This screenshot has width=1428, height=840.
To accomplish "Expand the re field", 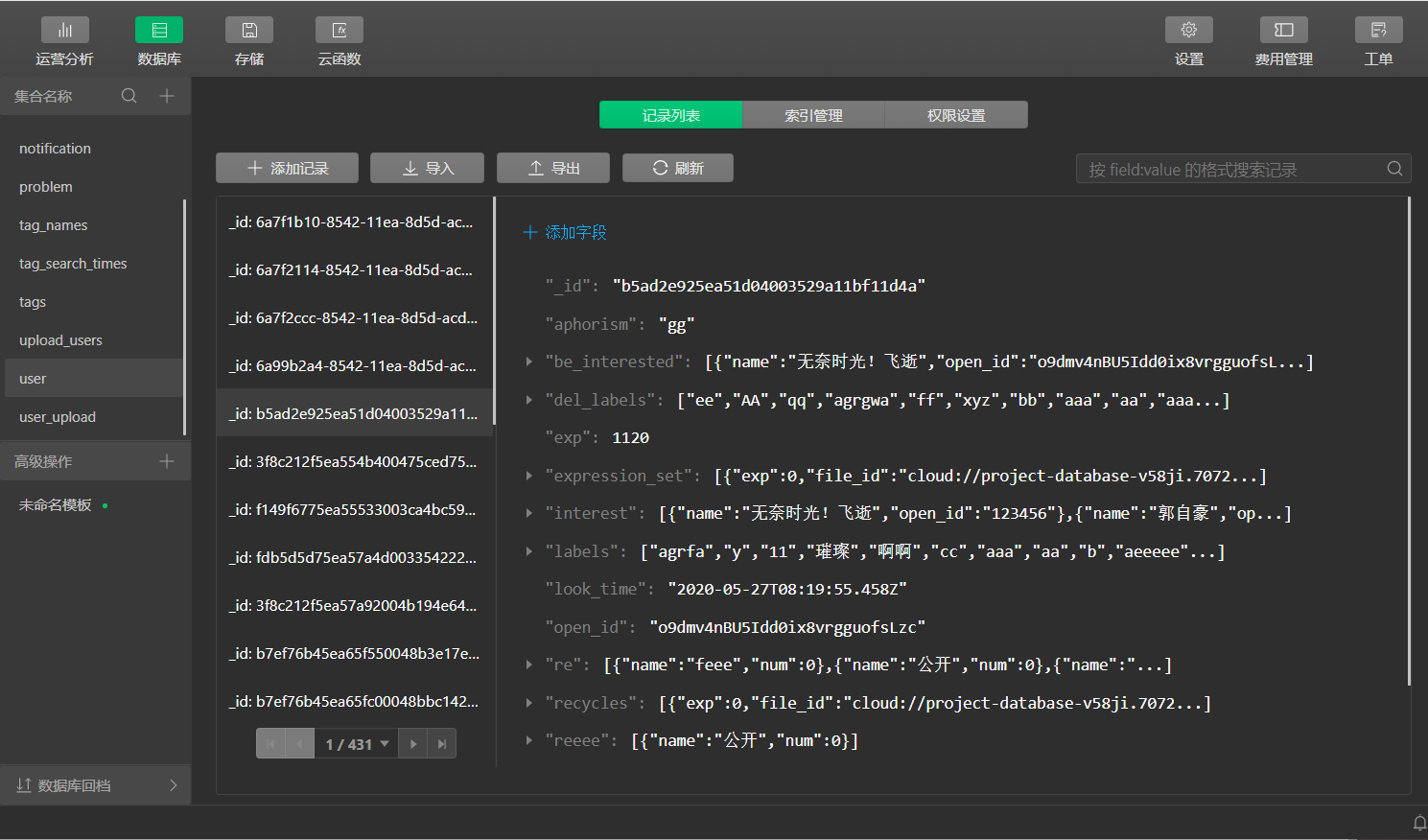I will click(528, 665).
